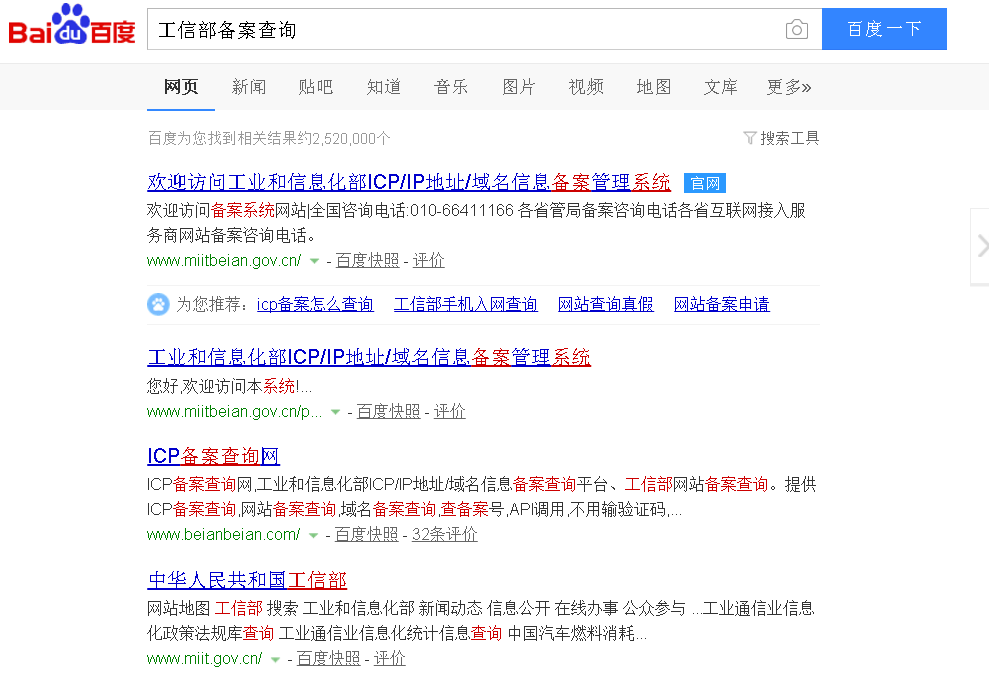
Task: Open the ICP备案查询网 result
Action: pos(213,456)
